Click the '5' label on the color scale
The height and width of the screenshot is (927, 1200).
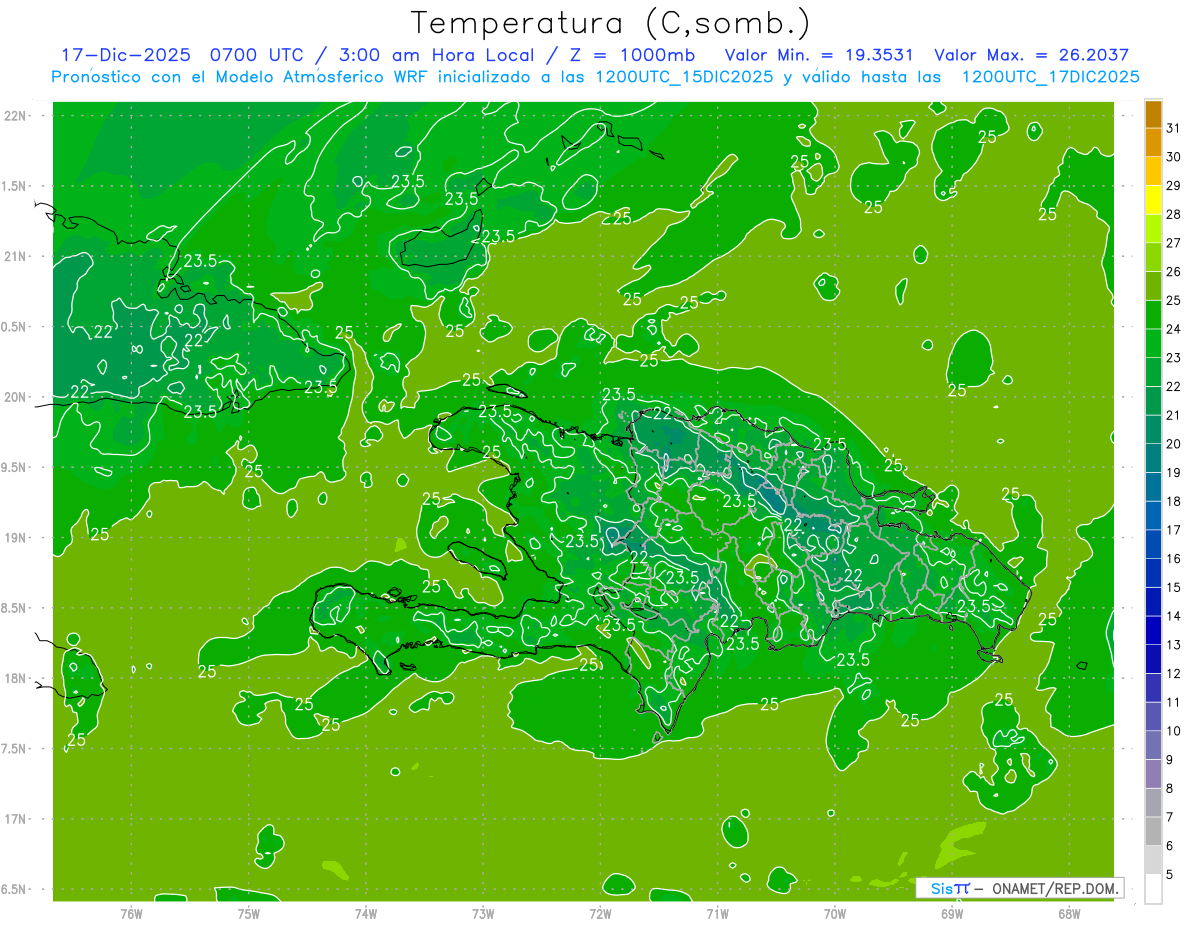tap(1171, 875)
